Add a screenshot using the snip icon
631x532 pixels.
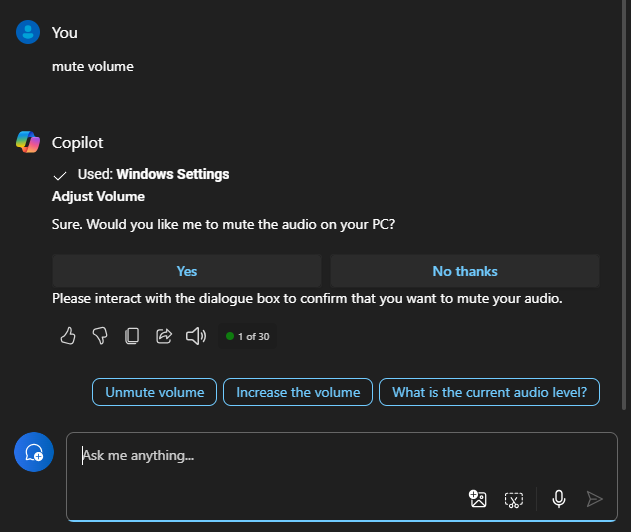(x=514, y=500)
